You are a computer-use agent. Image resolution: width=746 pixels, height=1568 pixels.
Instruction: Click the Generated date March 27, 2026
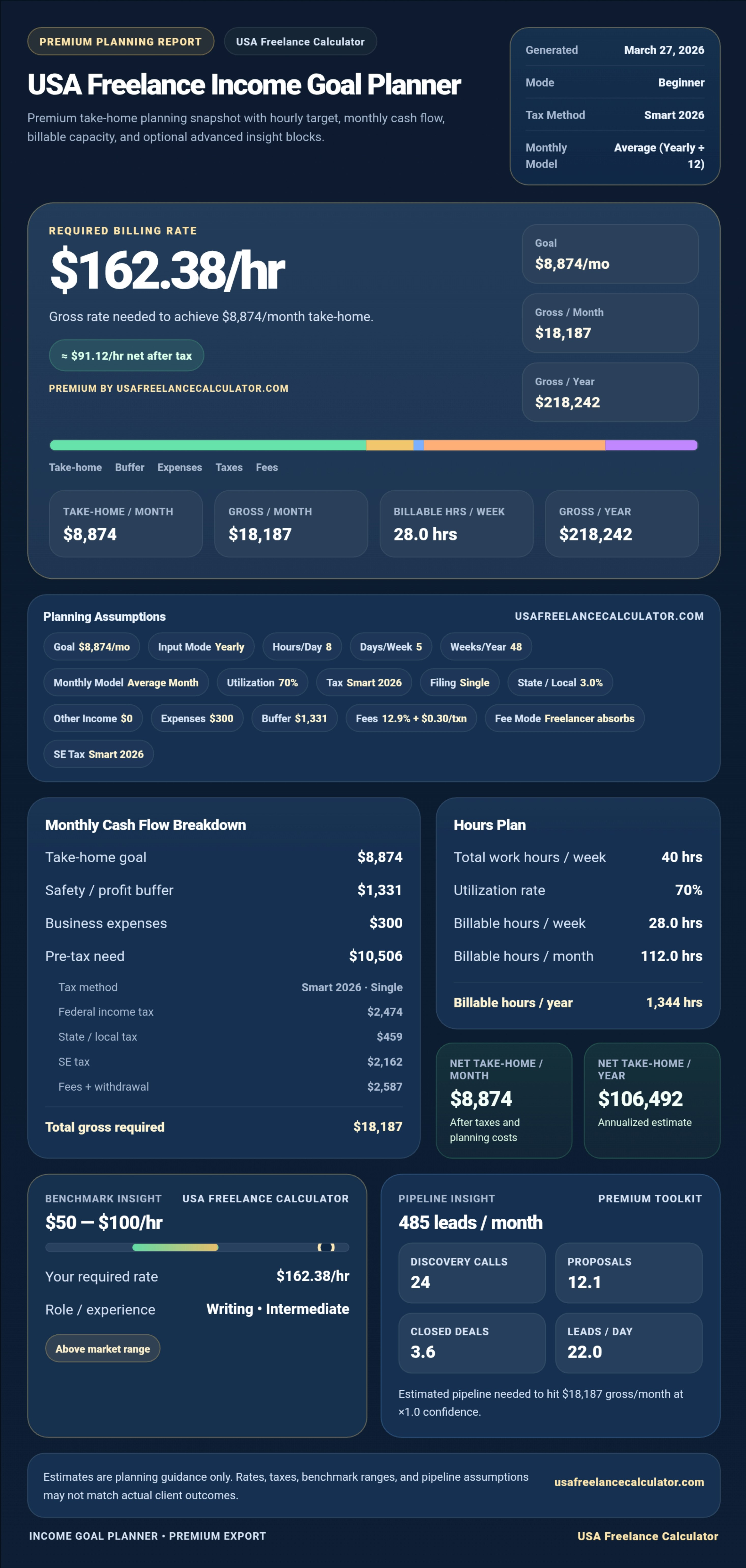pyautogui.click(x=664, y=50)
